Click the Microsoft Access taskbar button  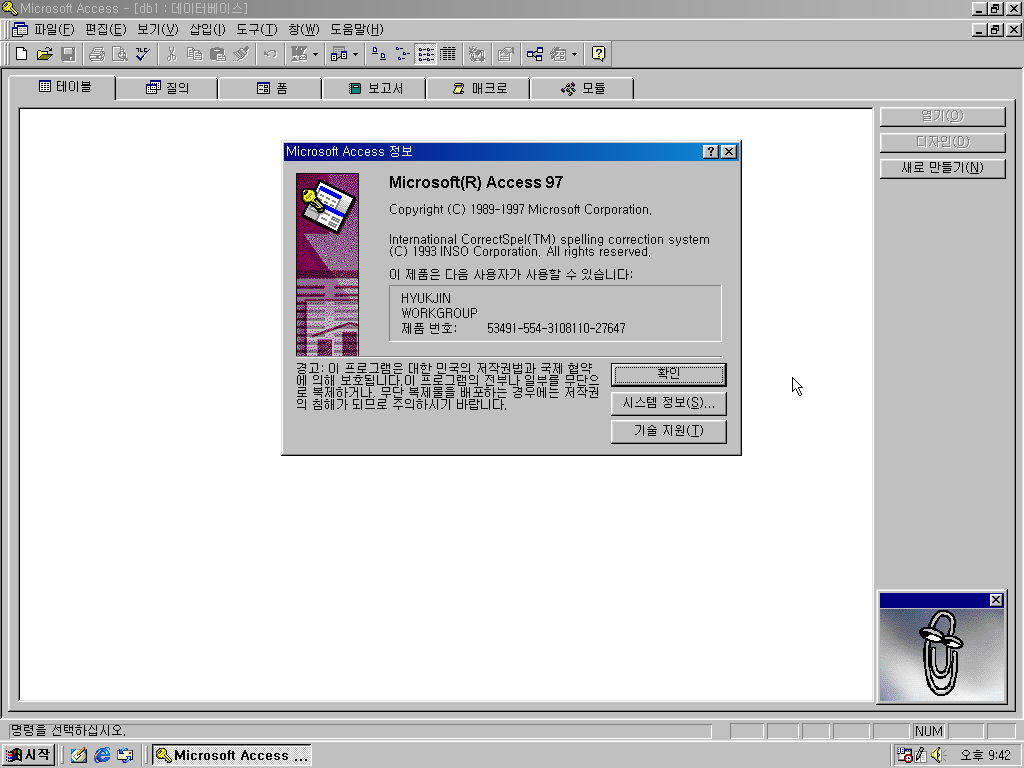(x=232, y=755)
